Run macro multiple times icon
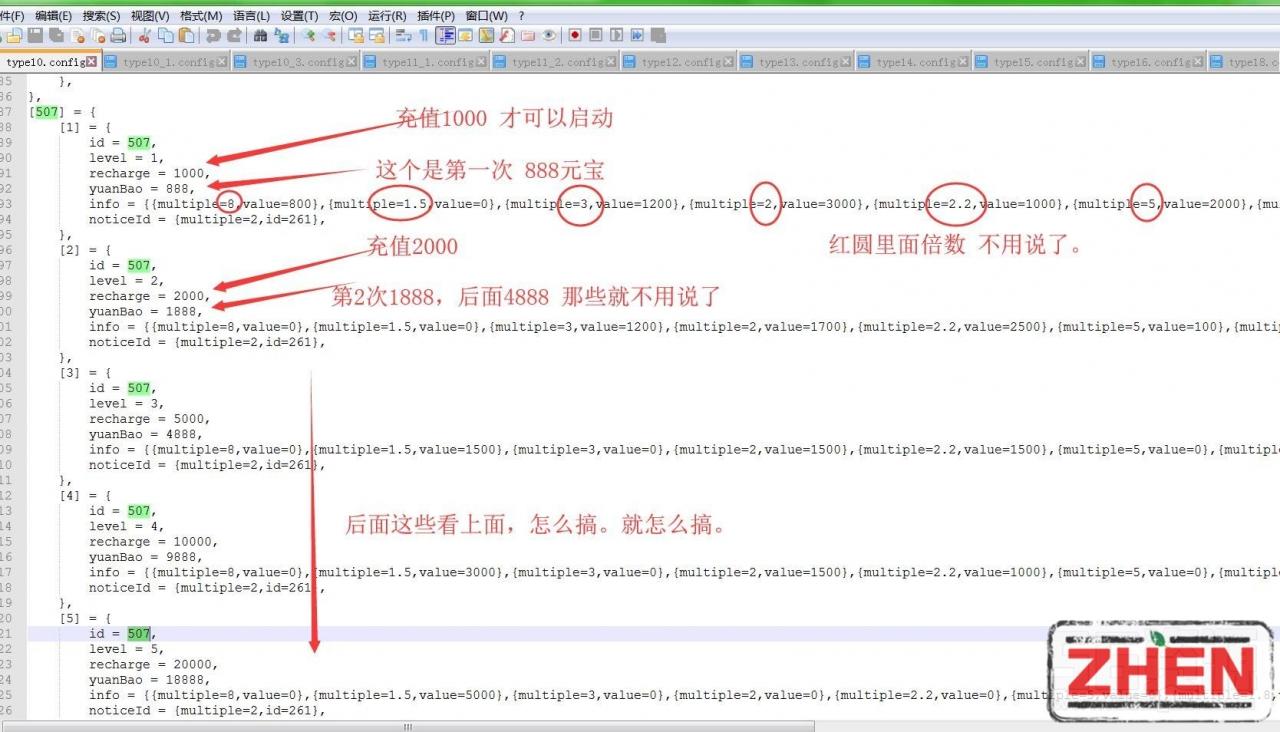This screenshot has height=732, width=1280. point(637,35)
